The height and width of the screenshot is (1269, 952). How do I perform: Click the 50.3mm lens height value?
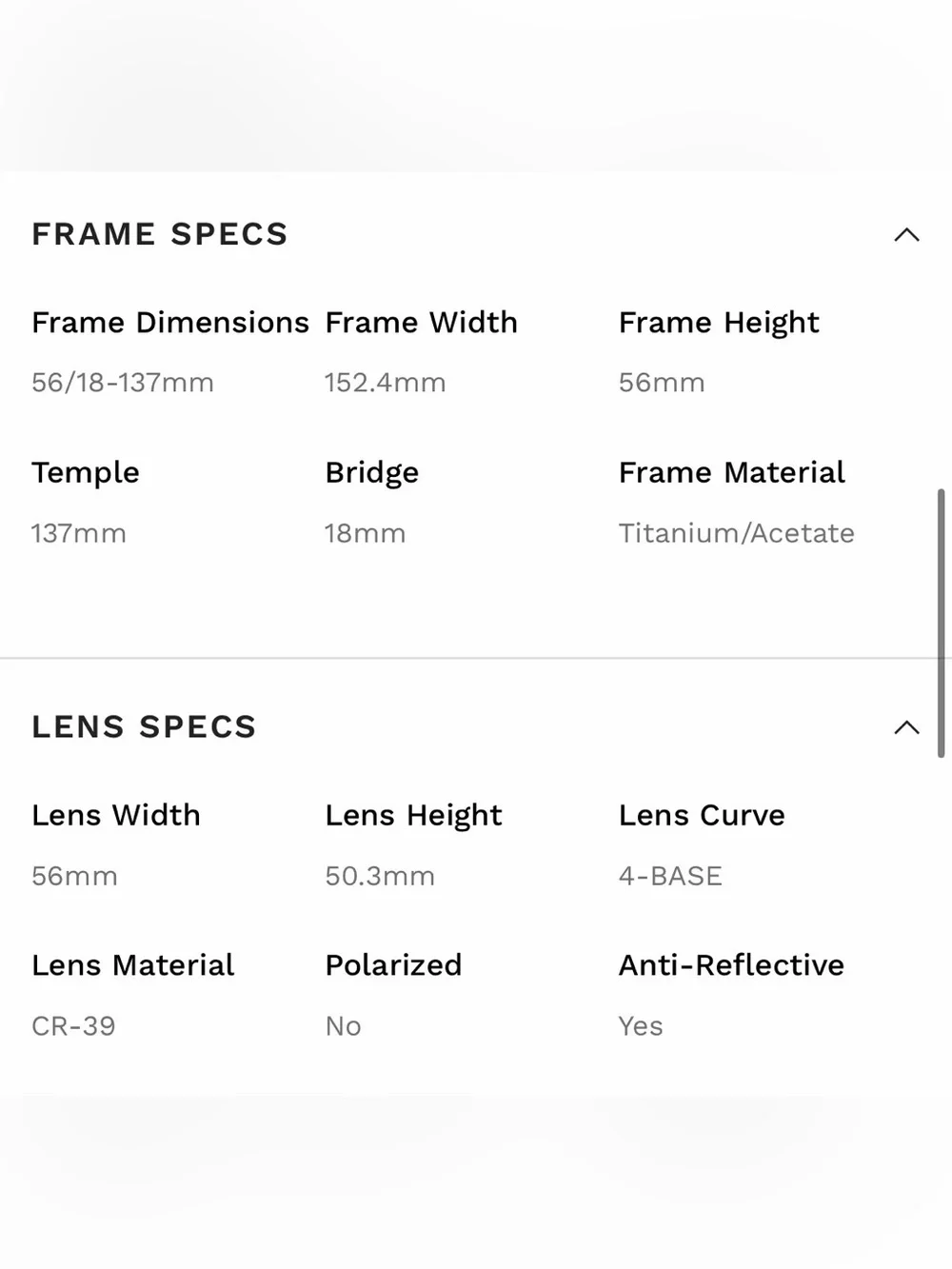pyautogui.click(x=380, y=876)
